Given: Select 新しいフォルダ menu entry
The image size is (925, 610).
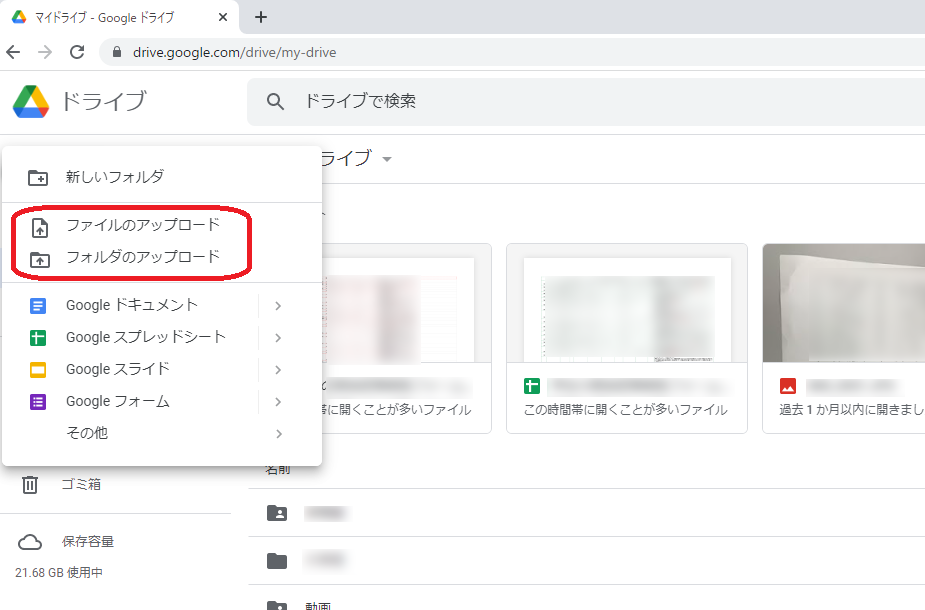Looking at the screenshot, I should (x=162, y=176).
